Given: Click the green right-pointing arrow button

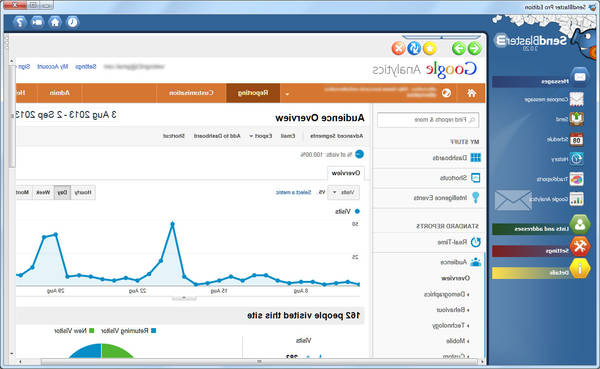Looking at the screenshot, I should click(474, 49).
